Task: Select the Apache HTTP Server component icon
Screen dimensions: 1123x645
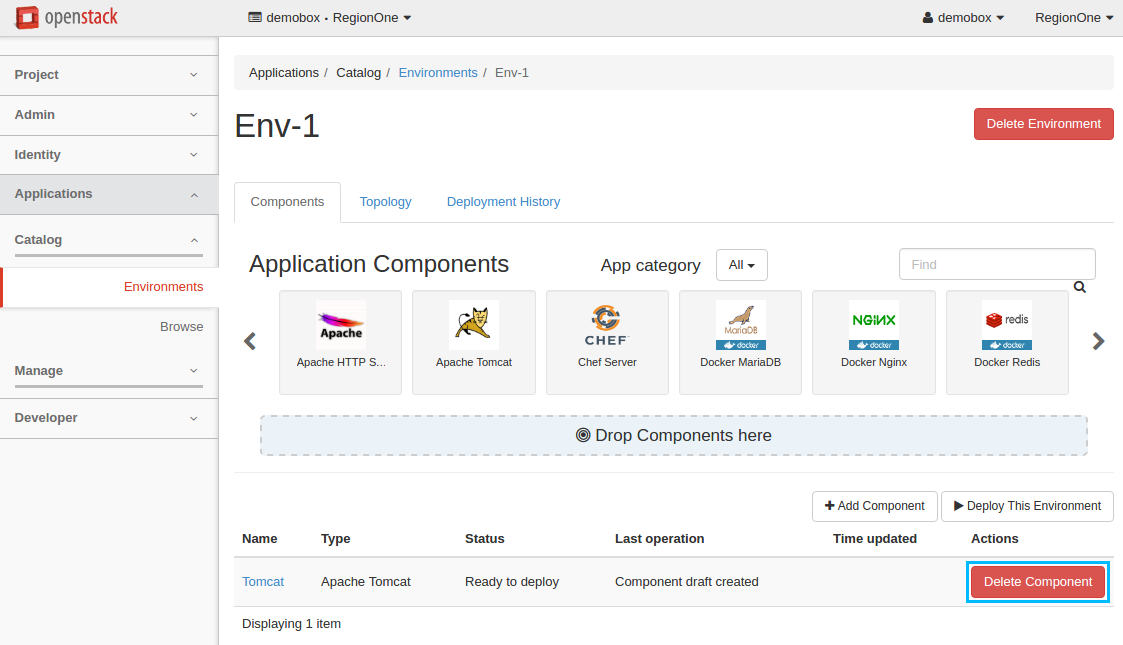Action: [x=341, y=326]
